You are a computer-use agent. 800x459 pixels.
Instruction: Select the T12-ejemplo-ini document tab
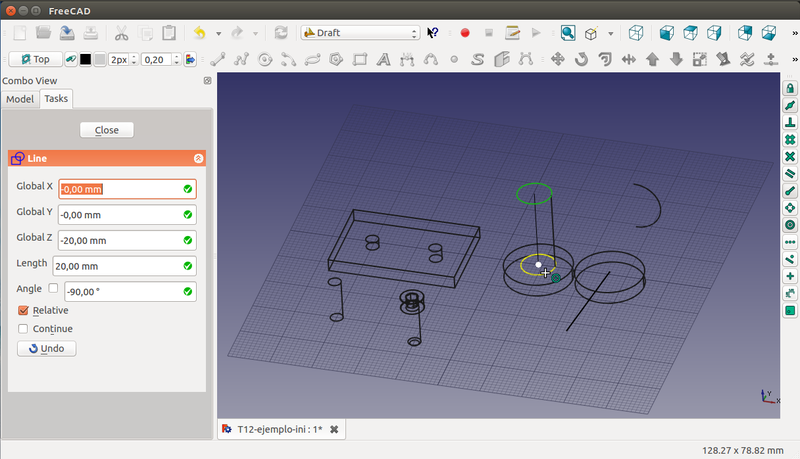pyautogui.click(x=279, y=429)
